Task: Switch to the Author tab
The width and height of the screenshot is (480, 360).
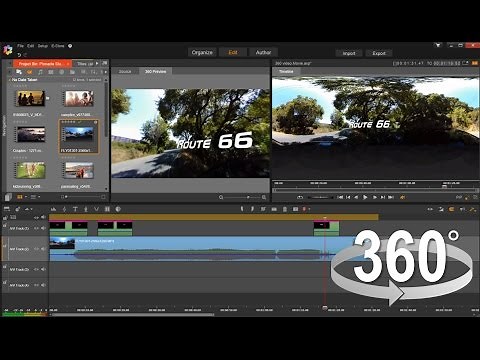Action: [263, 52]
